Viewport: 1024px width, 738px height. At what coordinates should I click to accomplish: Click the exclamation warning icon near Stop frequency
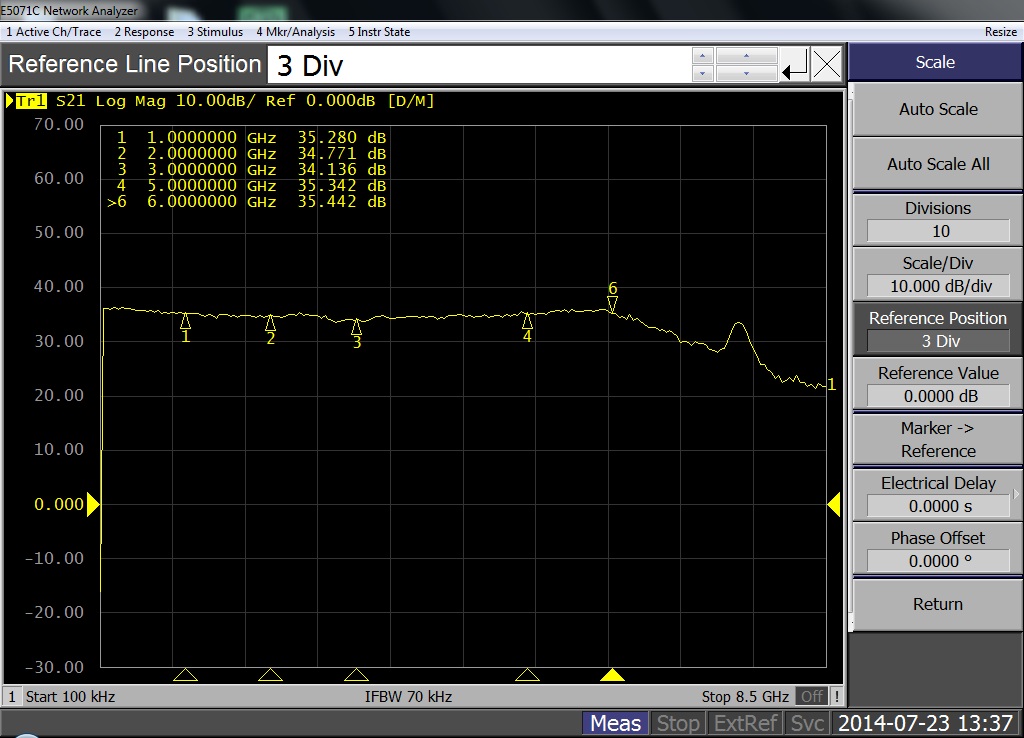pos(836,696)
